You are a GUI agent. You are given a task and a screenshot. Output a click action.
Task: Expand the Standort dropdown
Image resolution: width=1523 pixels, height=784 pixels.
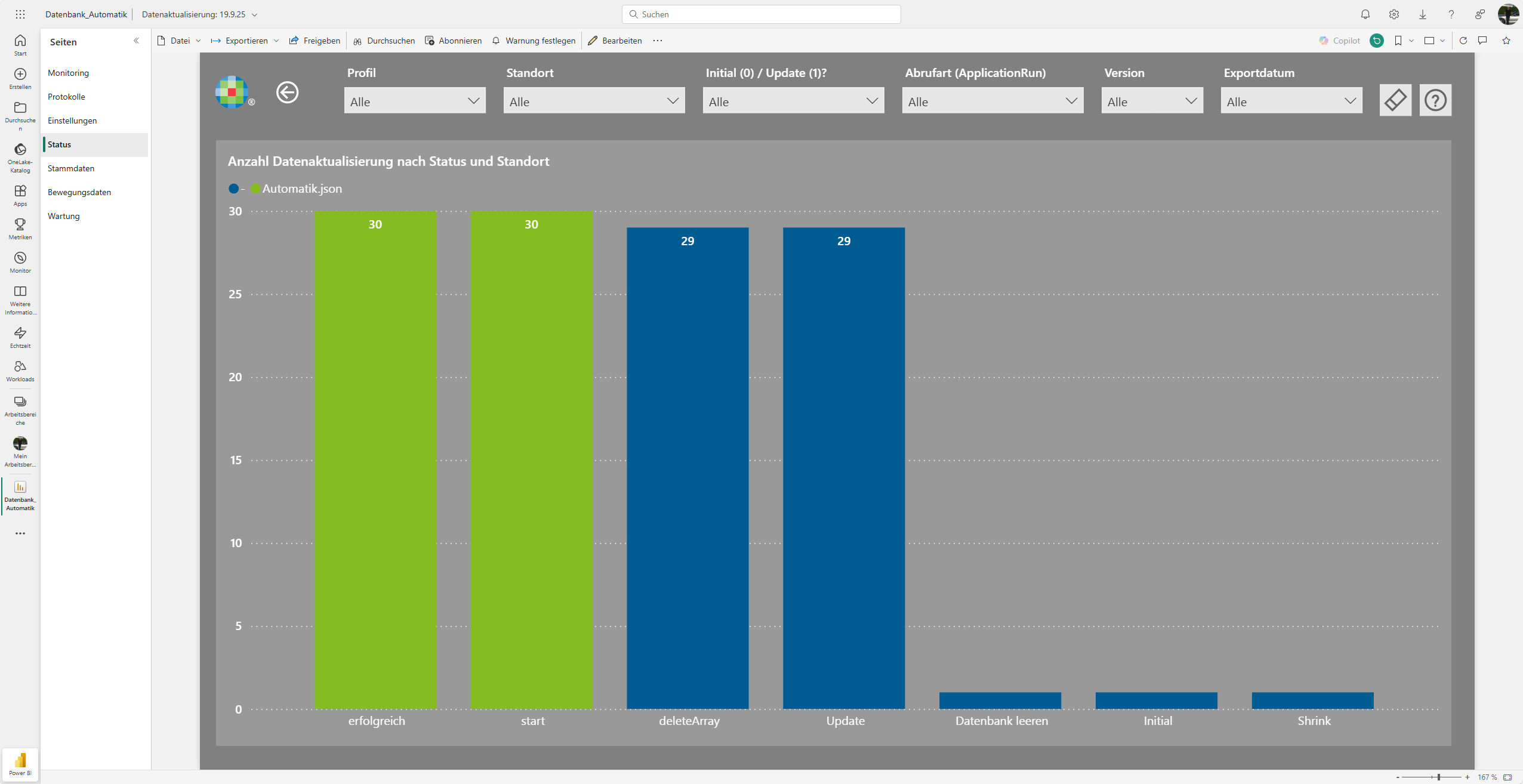coord(594,101)
